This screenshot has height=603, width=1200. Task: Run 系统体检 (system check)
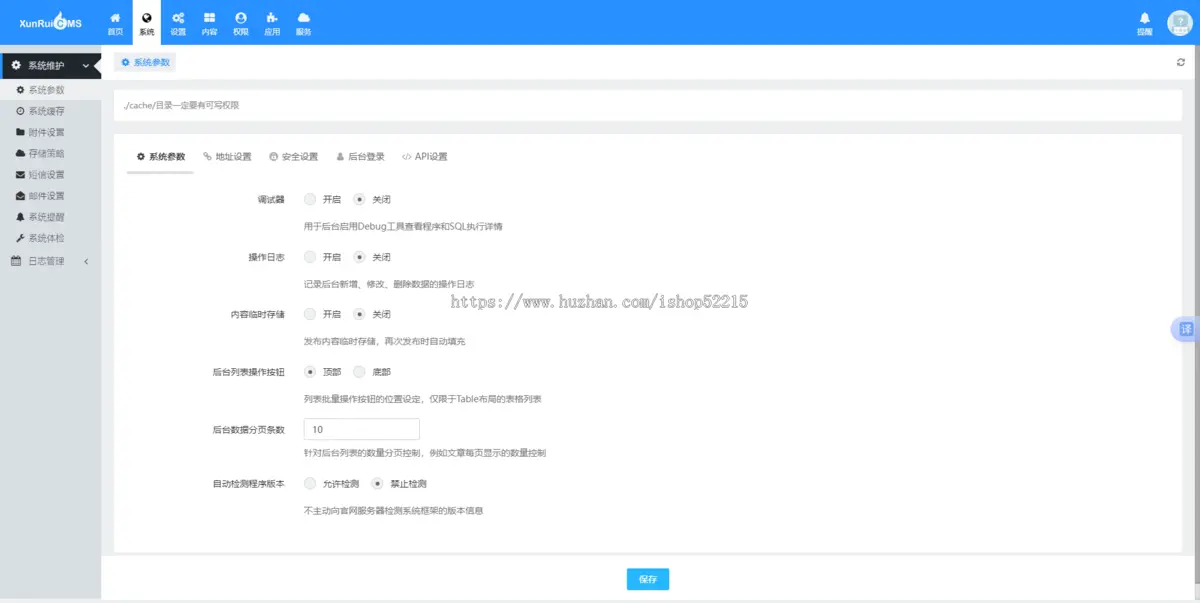click(x=45, y=238)
